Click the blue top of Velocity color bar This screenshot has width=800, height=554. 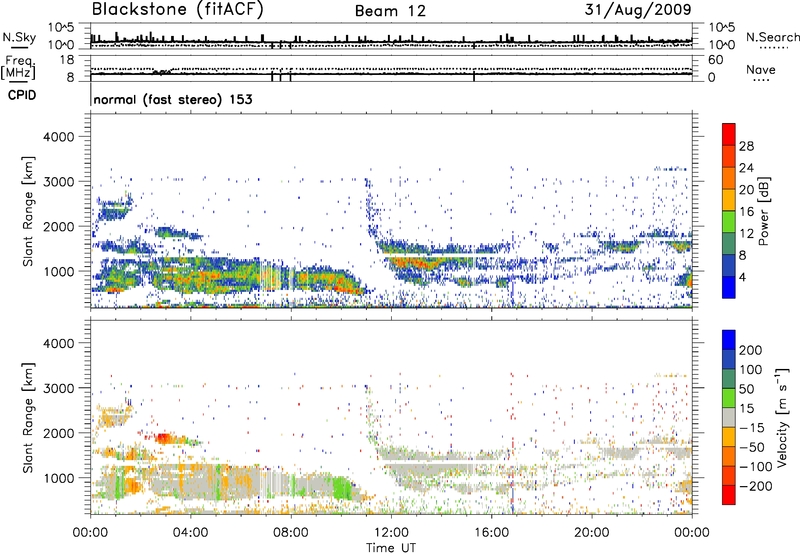click(x=729, y=339)
